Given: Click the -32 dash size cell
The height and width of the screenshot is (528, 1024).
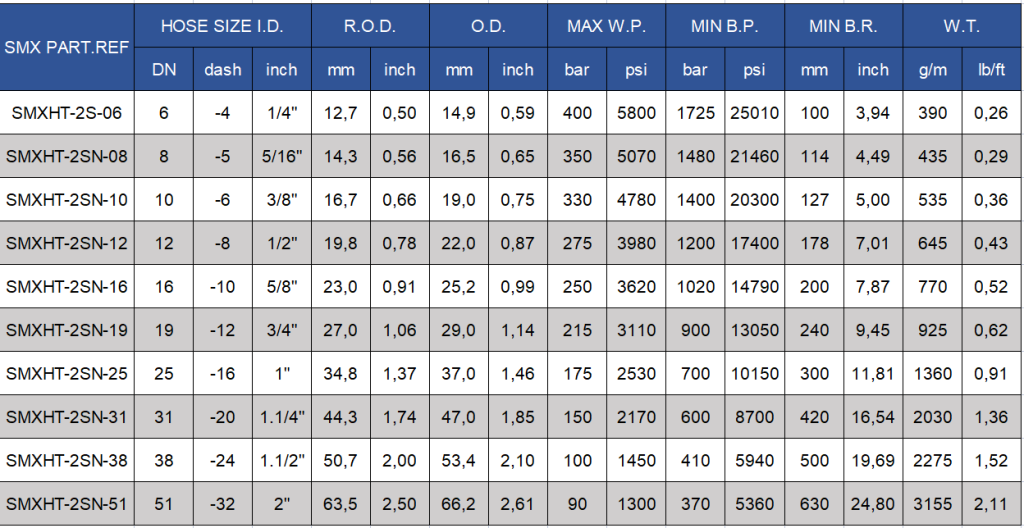Looking at the screenshot, I should coord(222,505).
